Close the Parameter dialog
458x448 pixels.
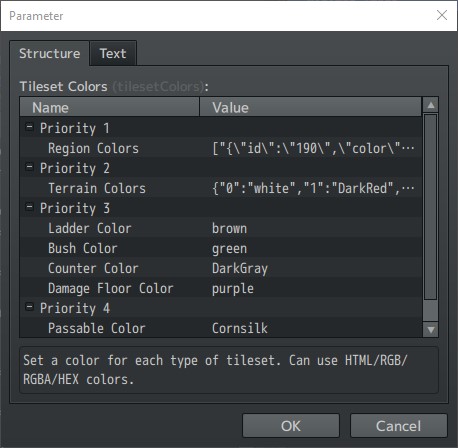tap(442, 15)
